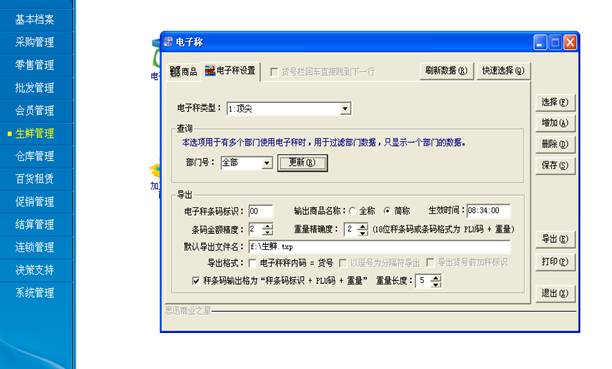The height and width of the screenshot is (369, 612).
Task: Decrease 重量精确度 with down arrow
Action: click(x=363, y=233)
